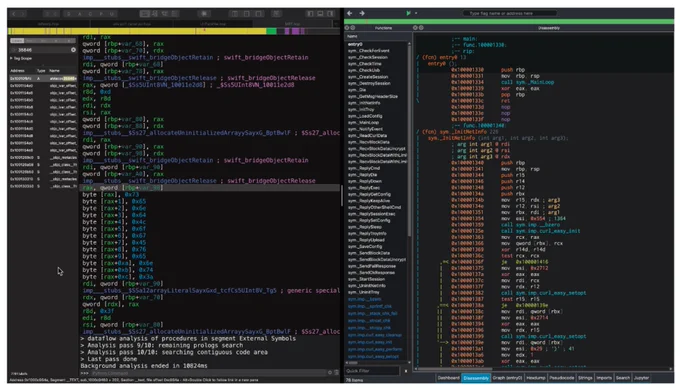Go forward in Hopper navigation history
This screenshot has height=391, width=680.
[23, 14]
